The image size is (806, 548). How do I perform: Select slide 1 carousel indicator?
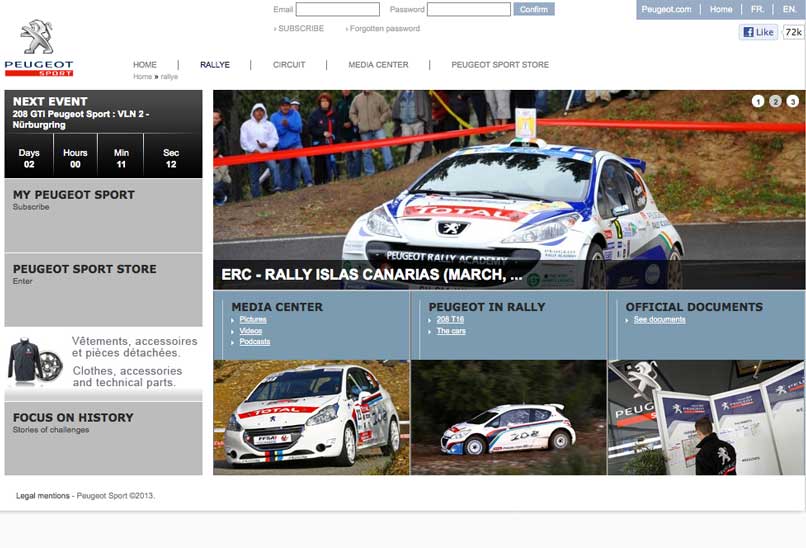tap(757, 101)
